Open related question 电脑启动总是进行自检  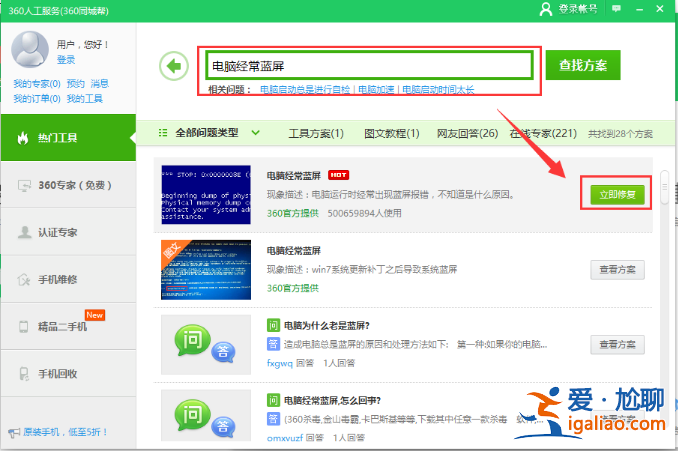click(305, 90)
